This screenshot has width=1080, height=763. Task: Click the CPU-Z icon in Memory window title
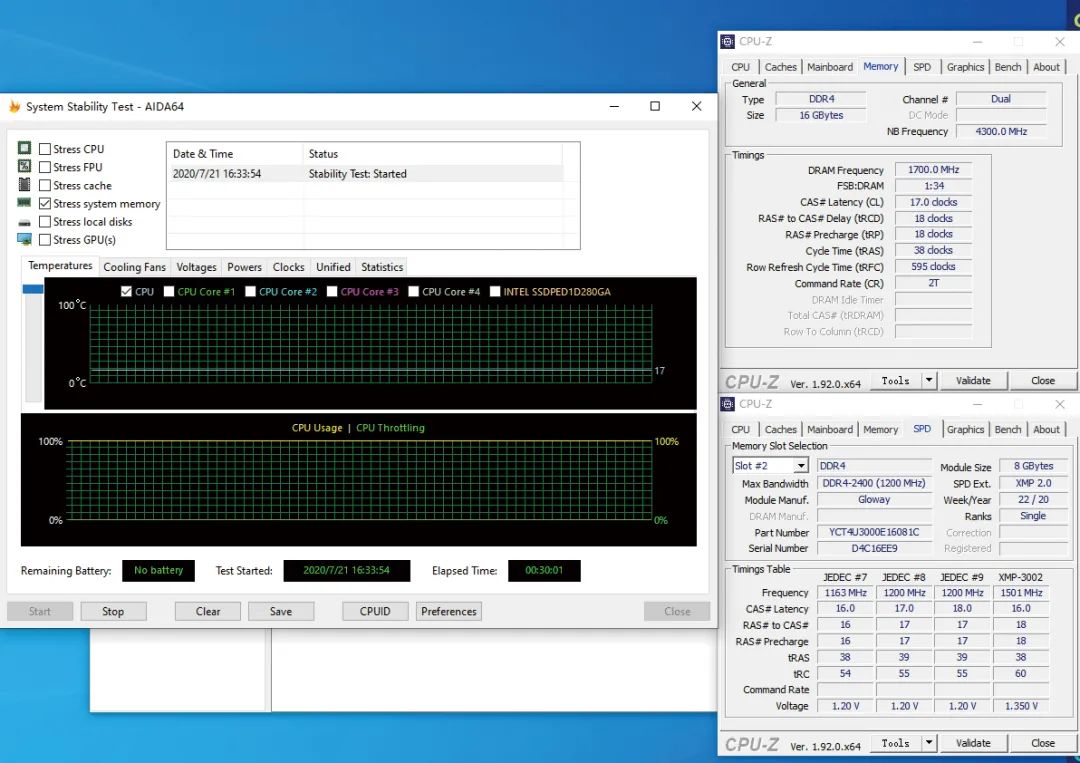[x=727, y=42]
